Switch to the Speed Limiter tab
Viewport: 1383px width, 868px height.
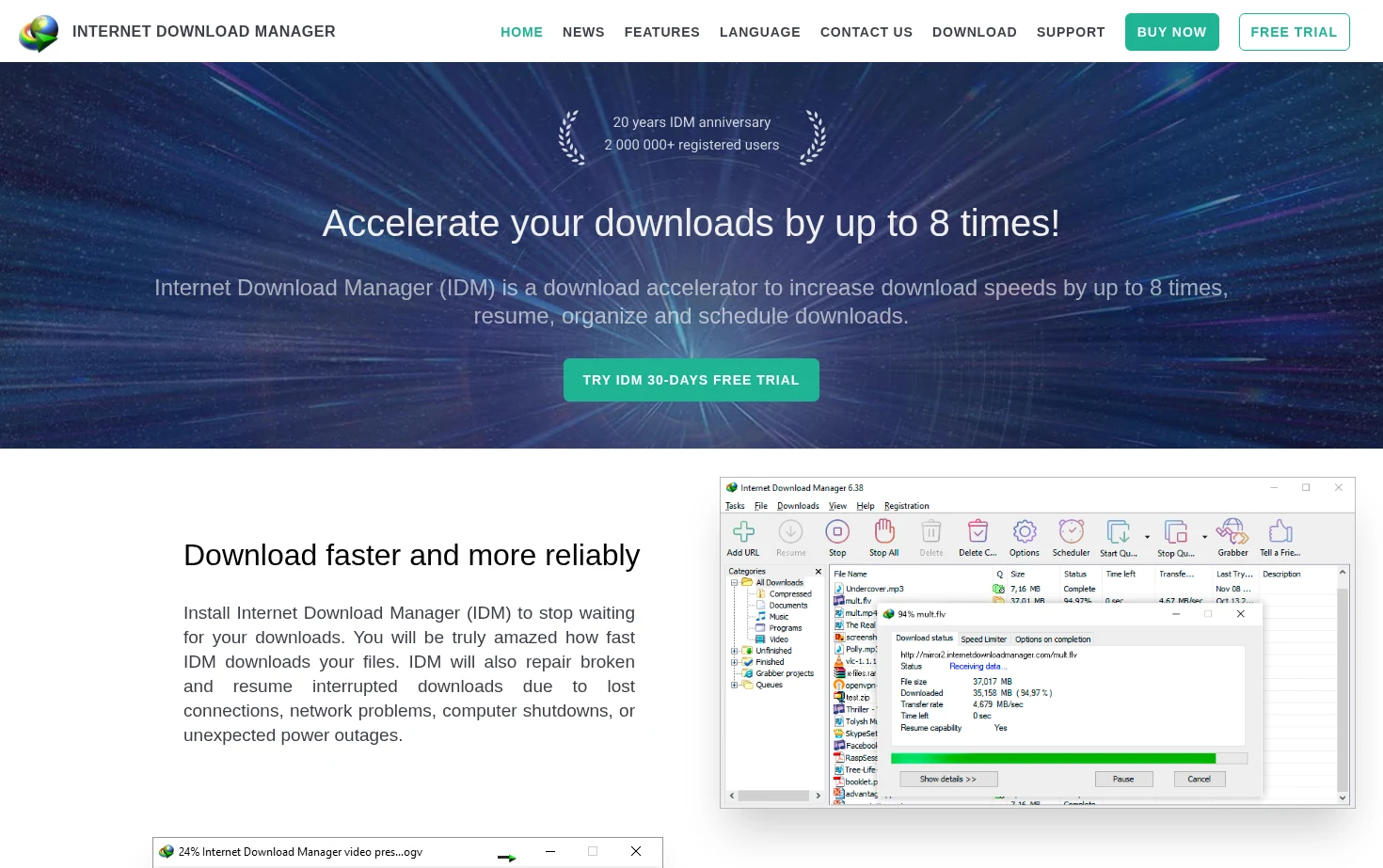[x=983, y=639]
